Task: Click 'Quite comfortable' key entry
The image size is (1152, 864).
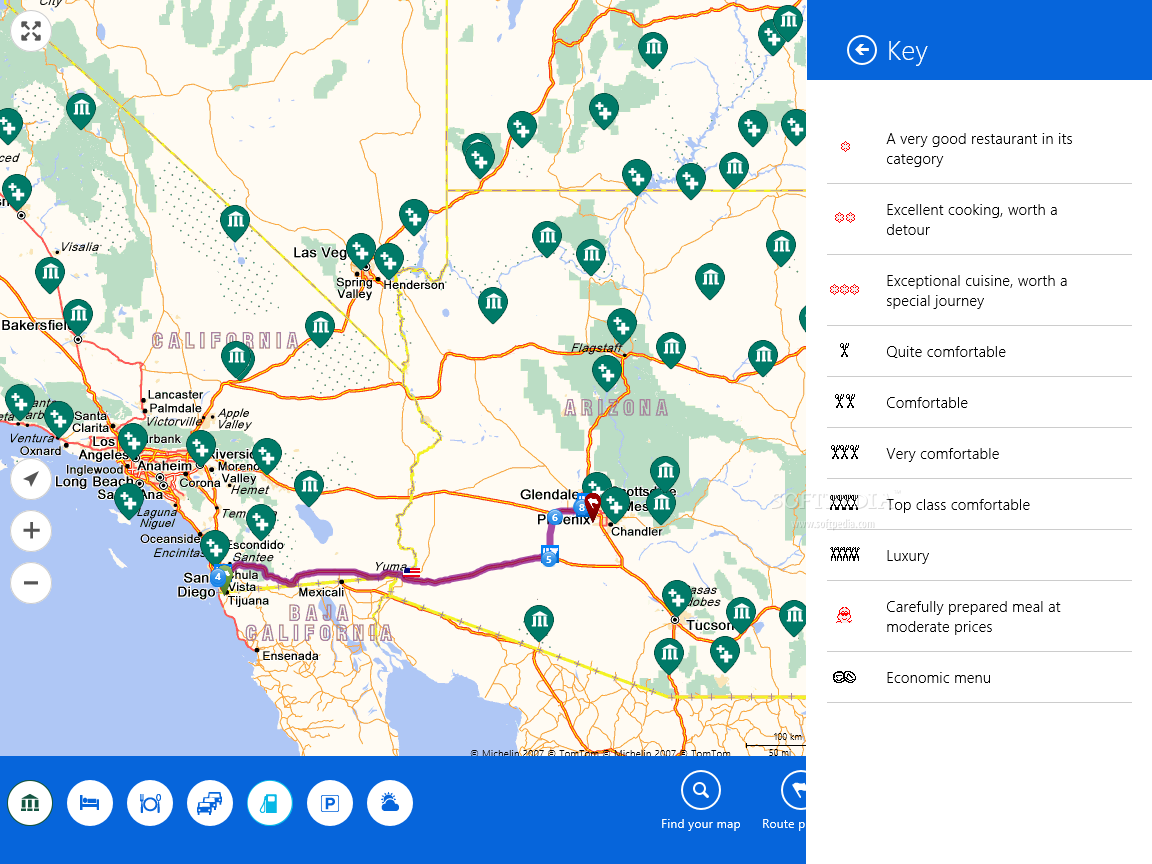Action: (x=979, y=352)
